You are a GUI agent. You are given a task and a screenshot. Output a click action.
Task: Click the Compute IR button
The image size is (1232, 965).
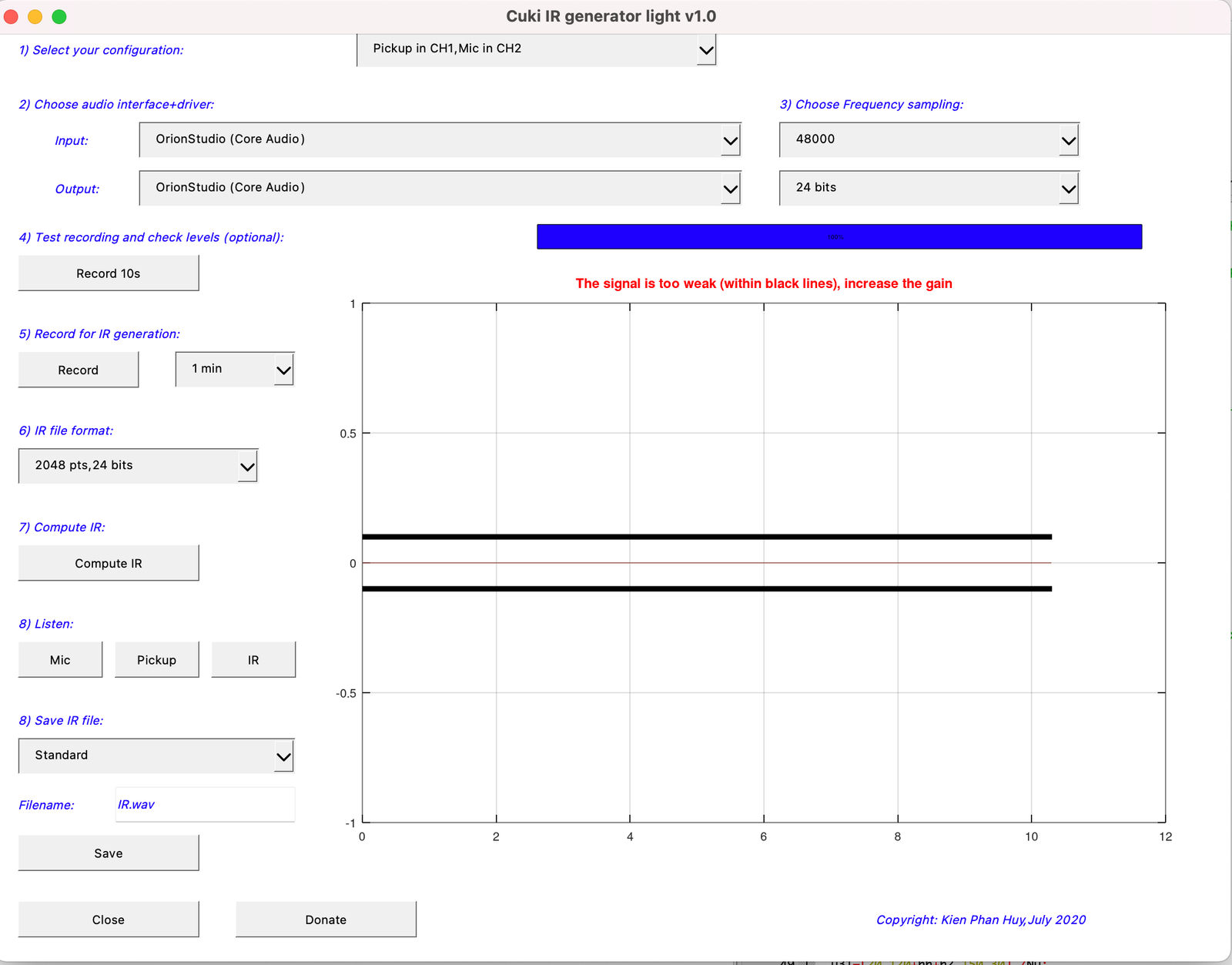[x=109, y=563]
